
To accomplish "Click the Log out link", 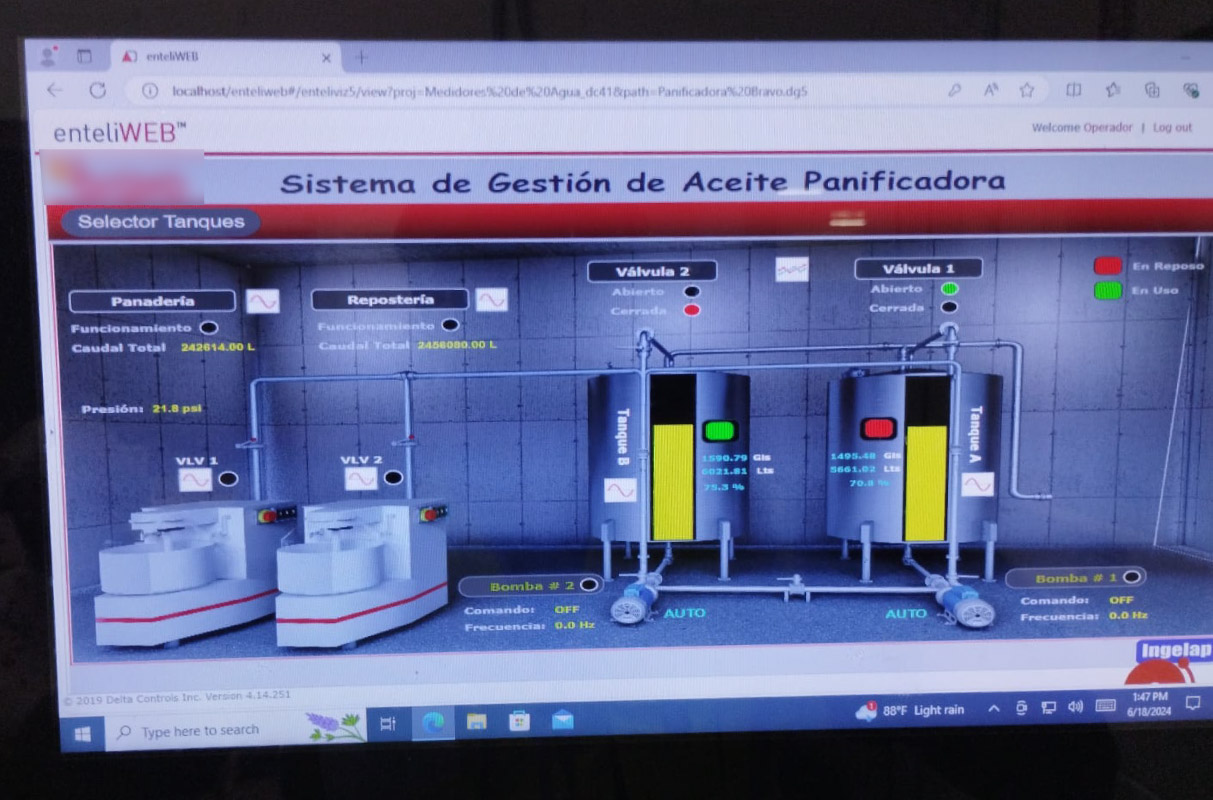I will point(1172,128).
